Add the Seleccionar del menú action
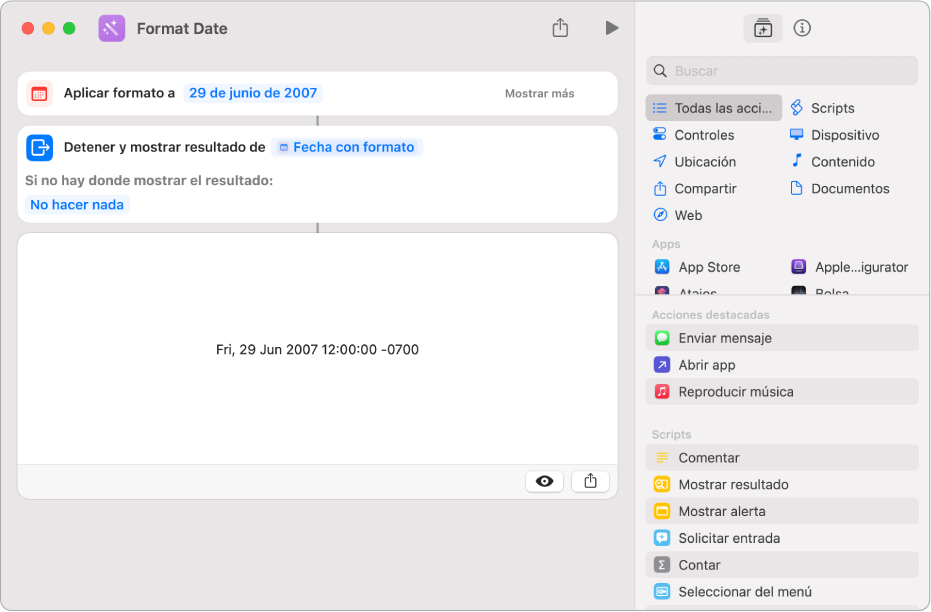The image size is (931, 612). pyautogui.click(x=782, y=592)
